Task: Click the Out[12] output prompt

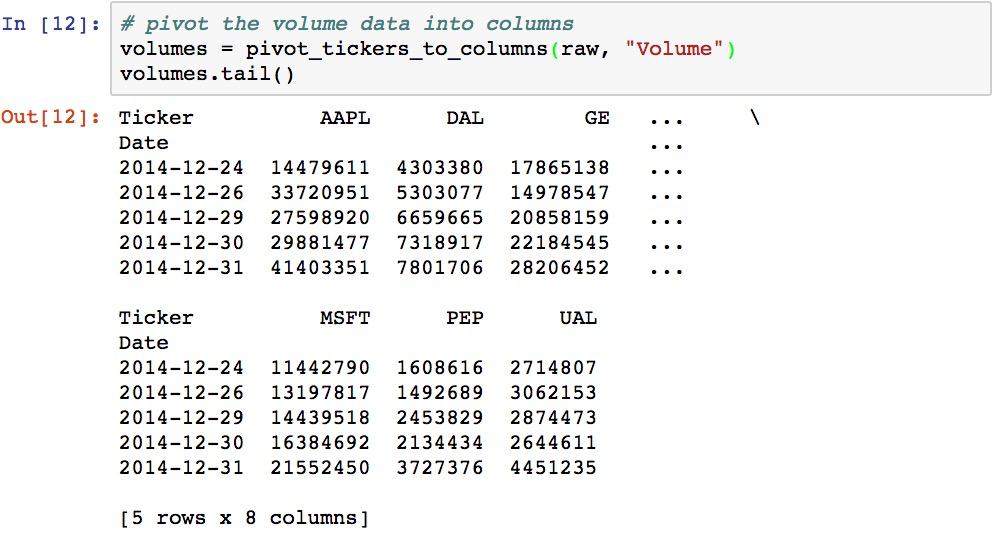Action: click(51, 117)
